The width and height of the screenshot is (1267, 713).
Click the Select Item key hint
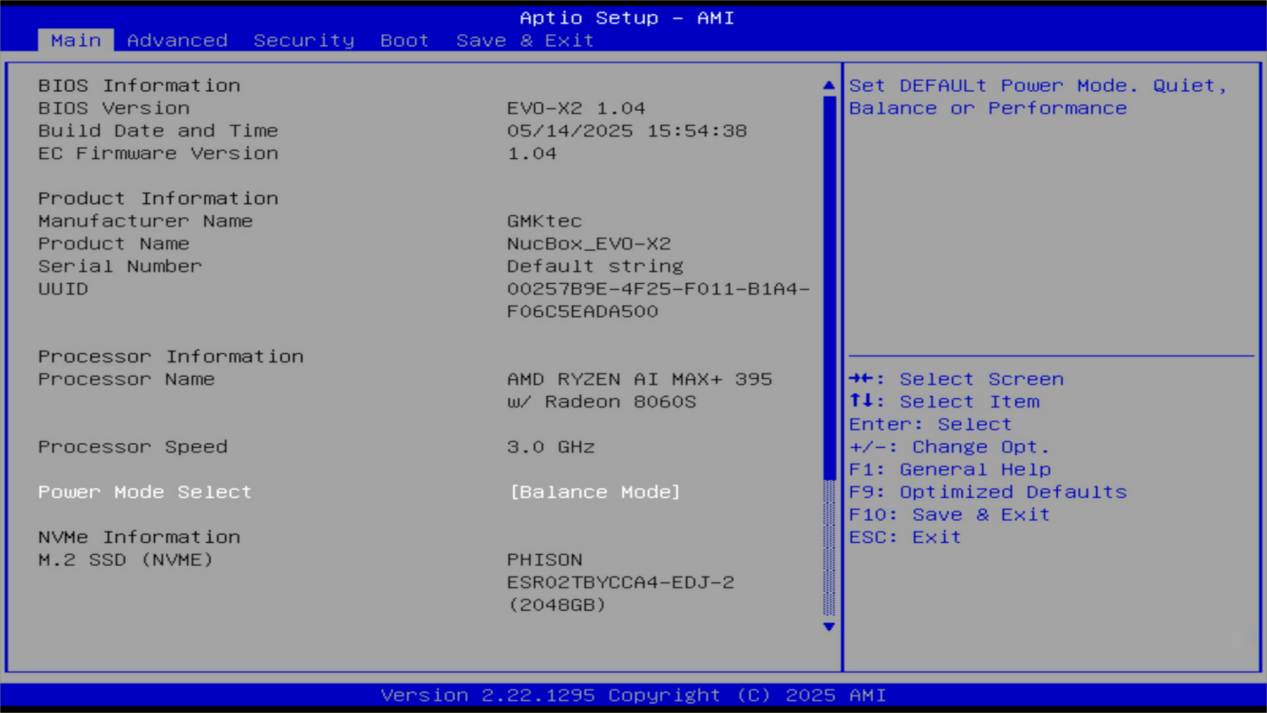944,402
